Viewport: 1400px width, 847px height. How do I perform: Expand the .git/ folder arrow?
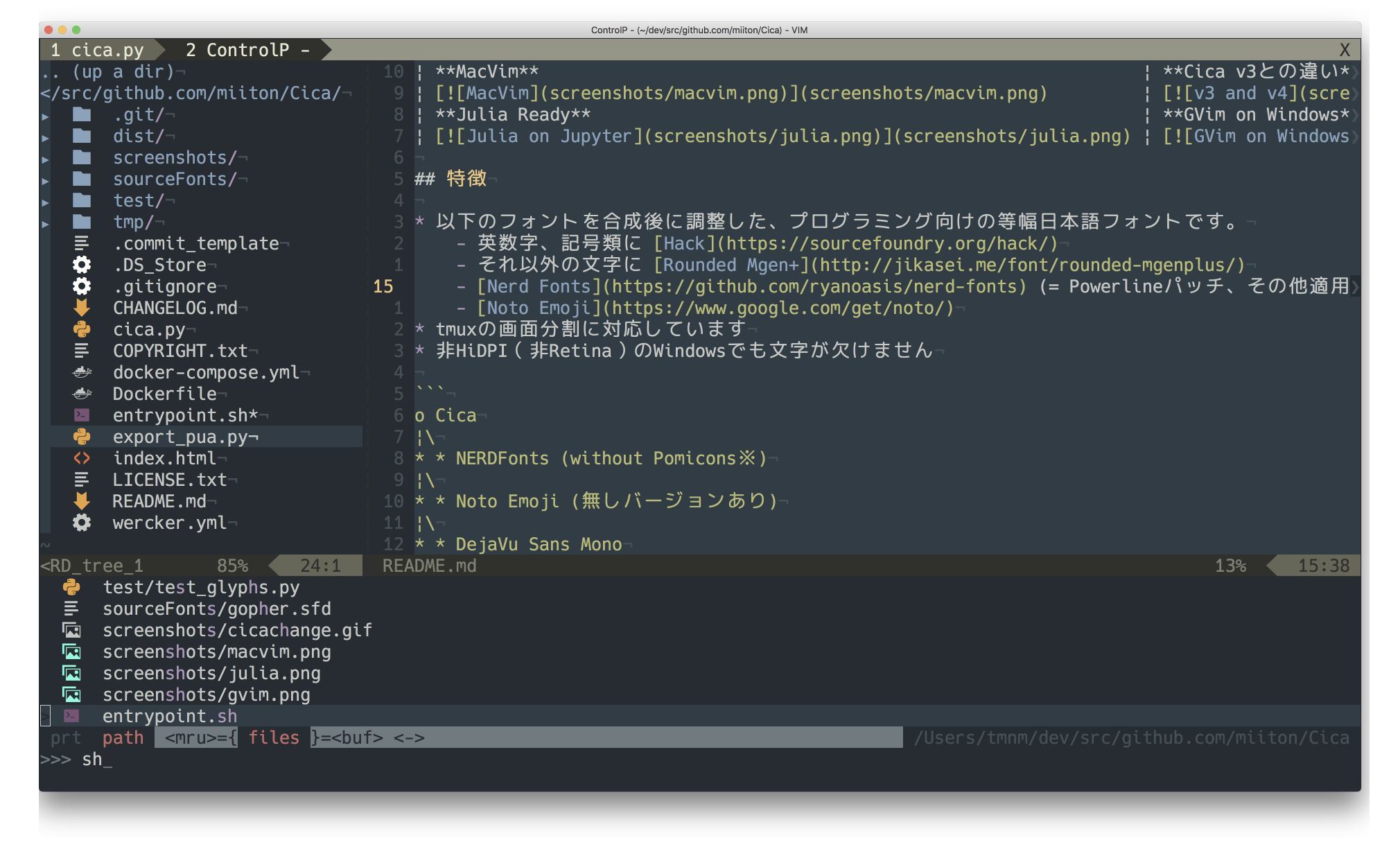click(x=46, y=116)
